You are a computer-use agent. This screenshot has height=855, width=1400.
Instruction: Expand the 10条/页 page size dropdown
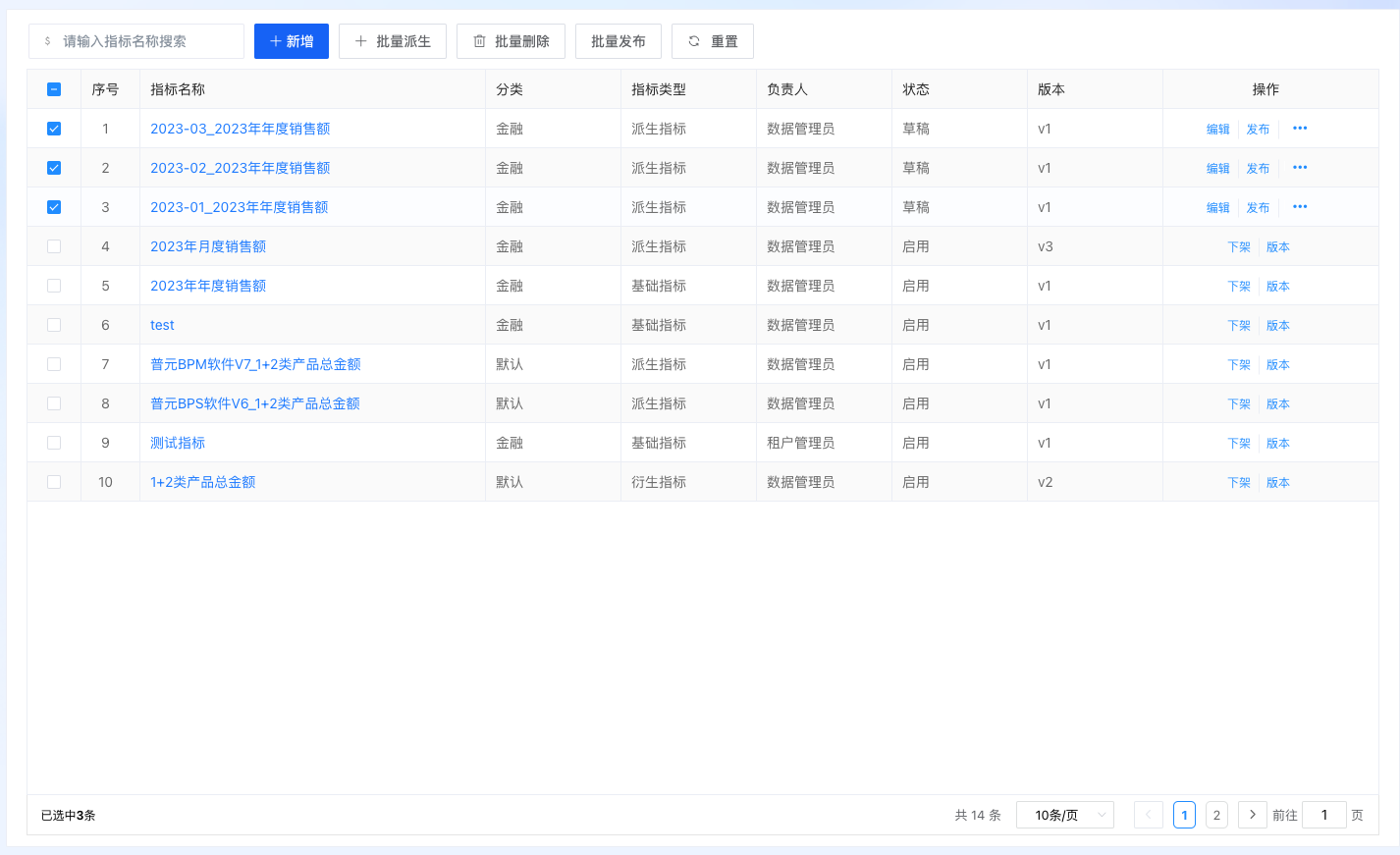click(1064, 815)
